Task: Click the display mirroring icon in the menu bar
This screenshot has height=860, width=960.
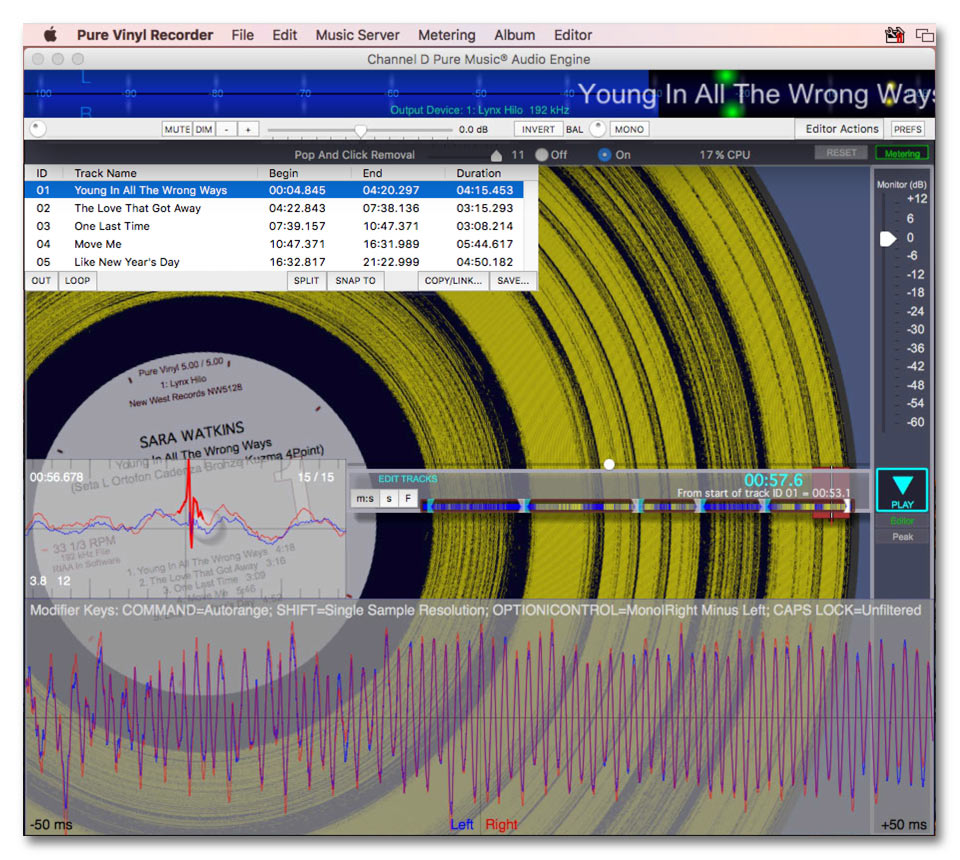Action: [924, 36]
